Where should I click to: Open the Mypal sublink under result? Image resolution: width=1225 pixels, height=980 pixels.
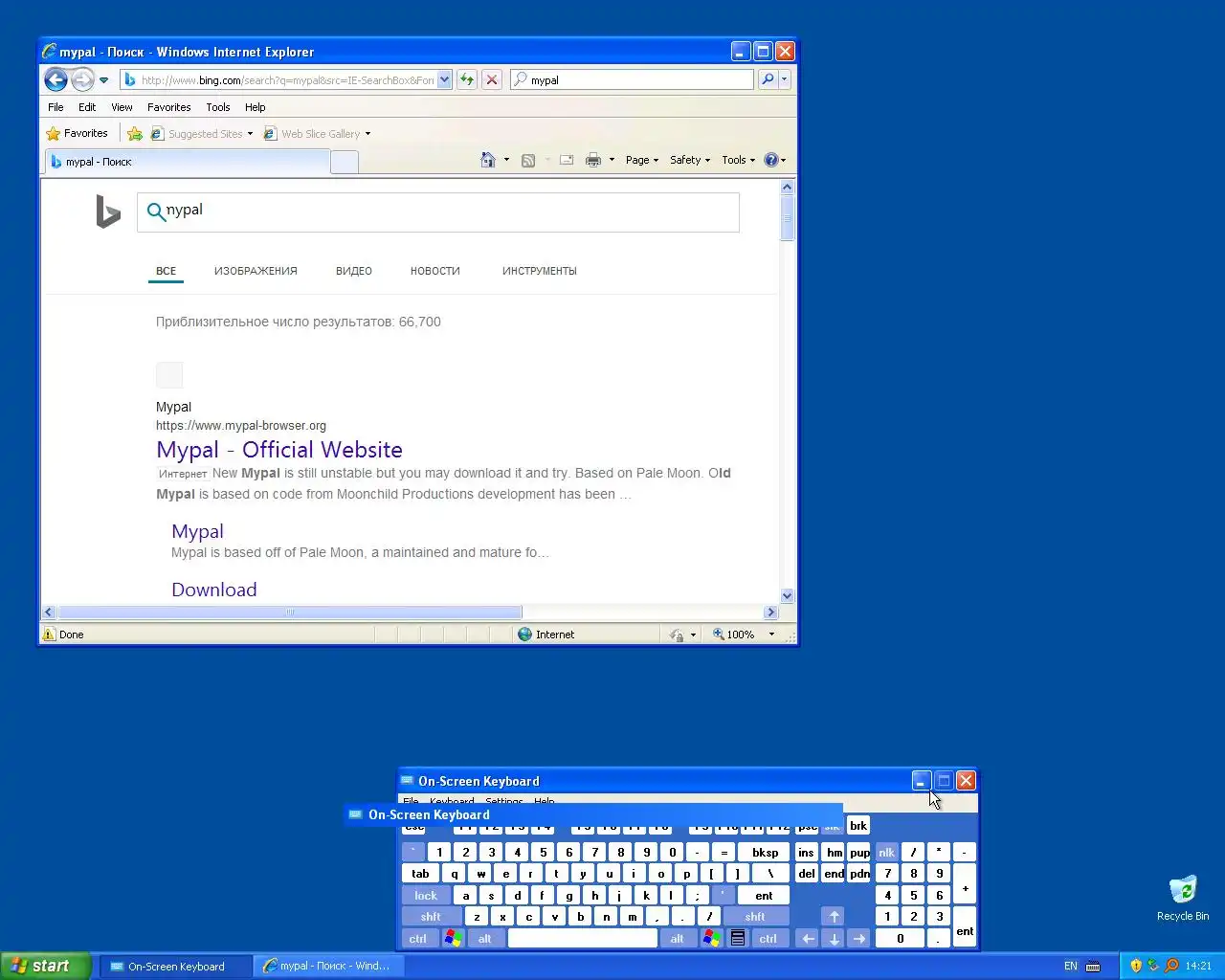click(198, 531)
